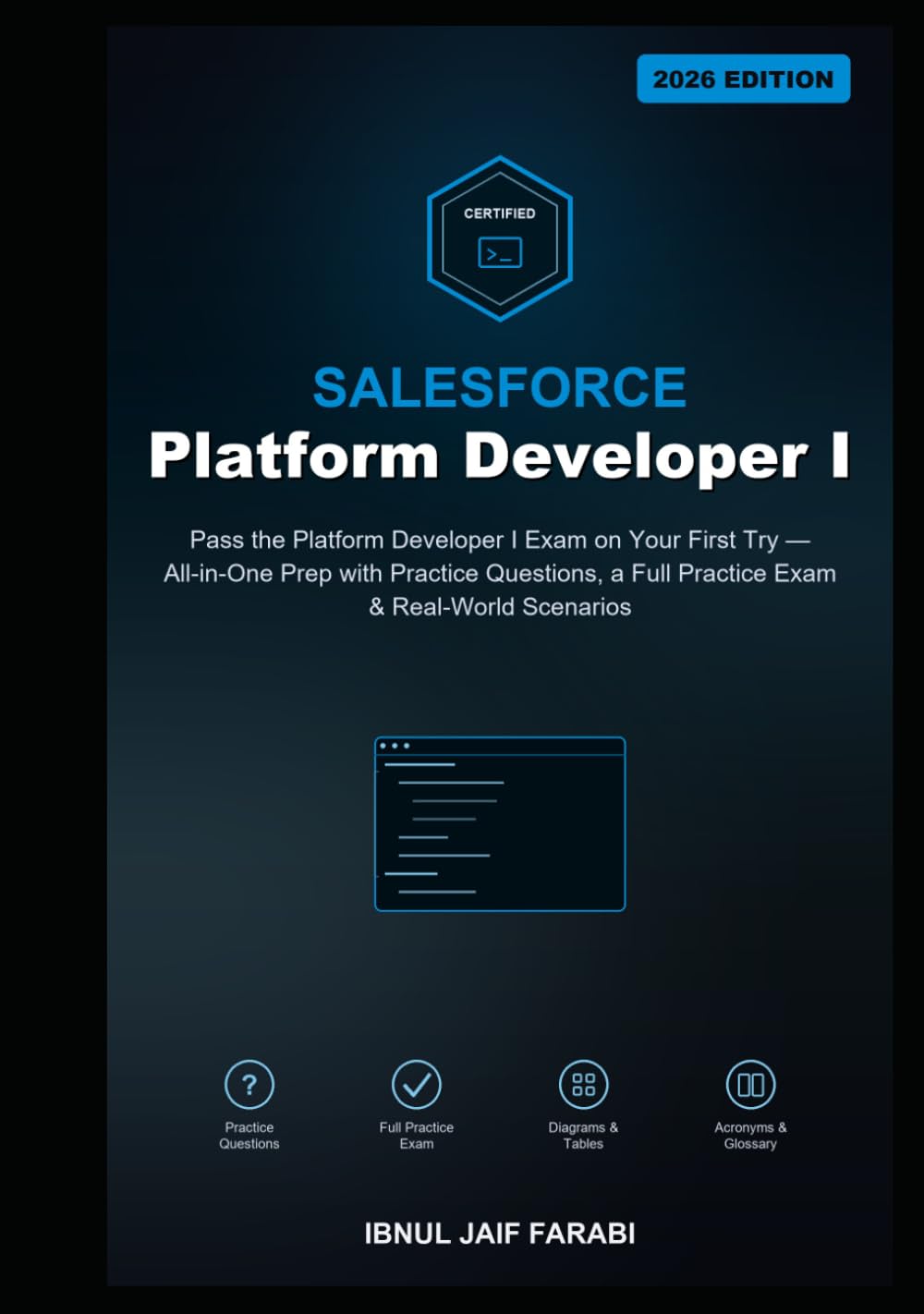Click the checkmark circle icon

pos(417,1084)
